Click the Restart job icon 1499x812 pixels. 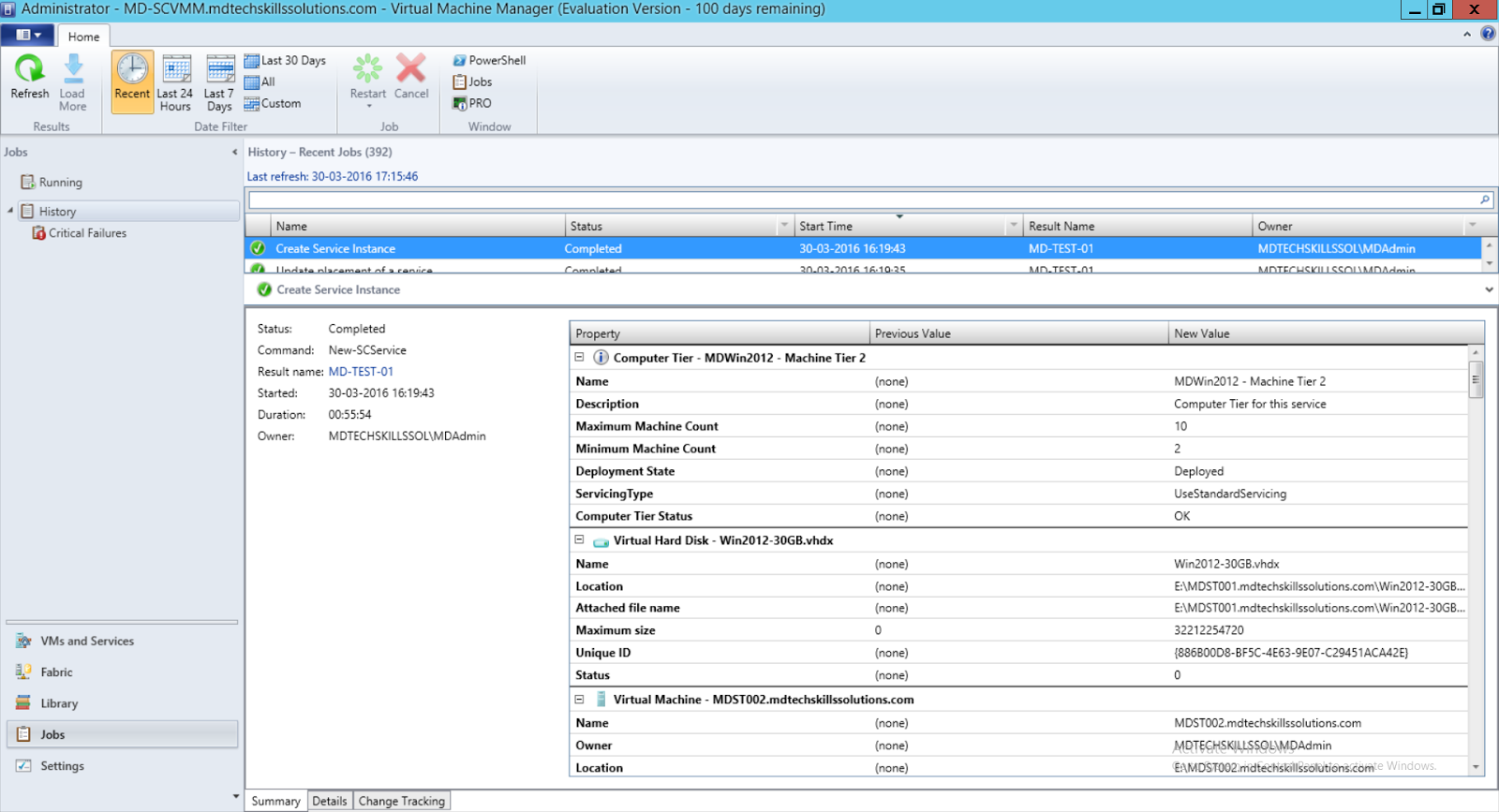pos(368,77)
